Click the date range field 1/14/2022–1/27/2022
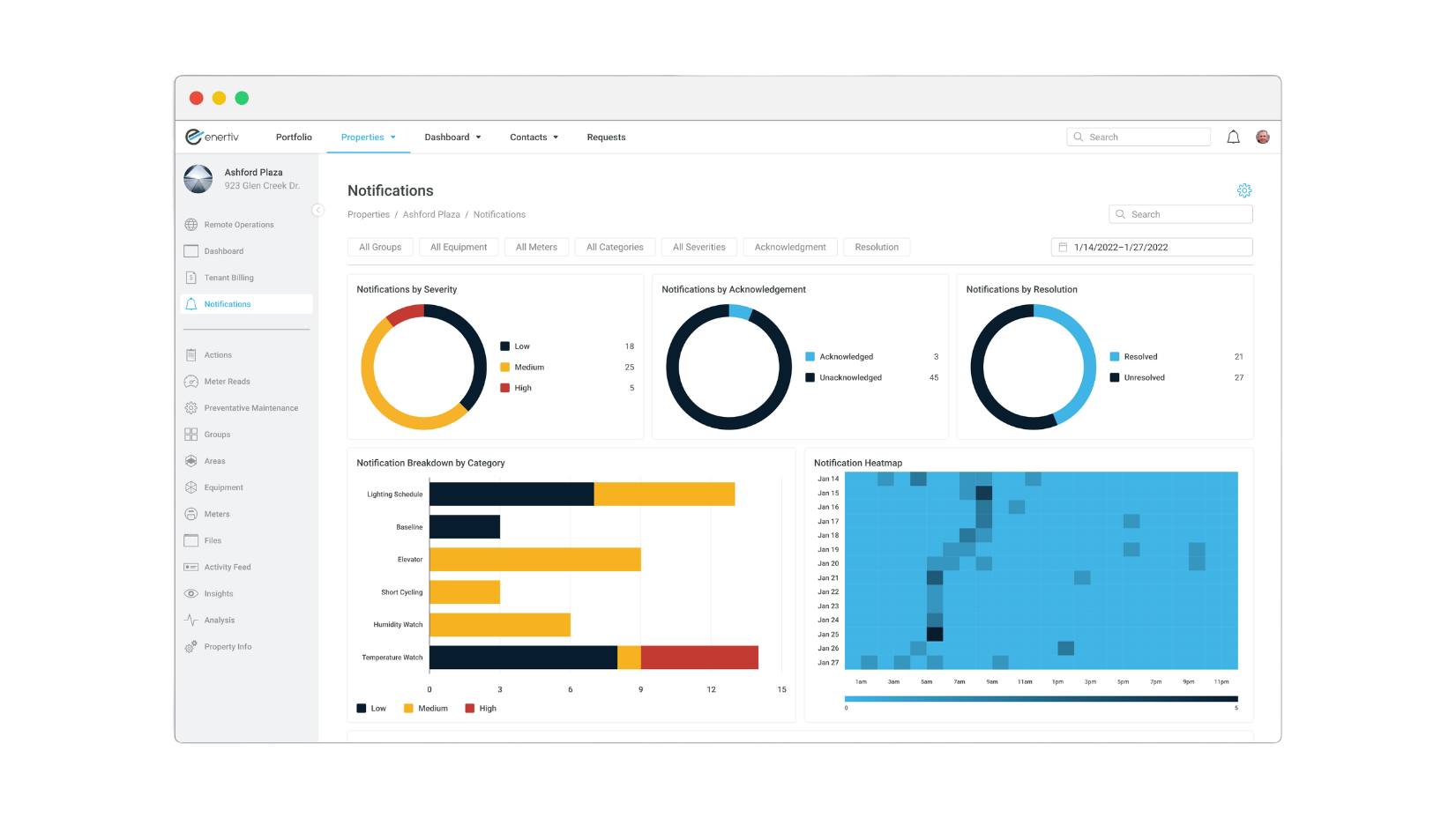This screenshot has width=1456, height=818. pos(1151,248)
